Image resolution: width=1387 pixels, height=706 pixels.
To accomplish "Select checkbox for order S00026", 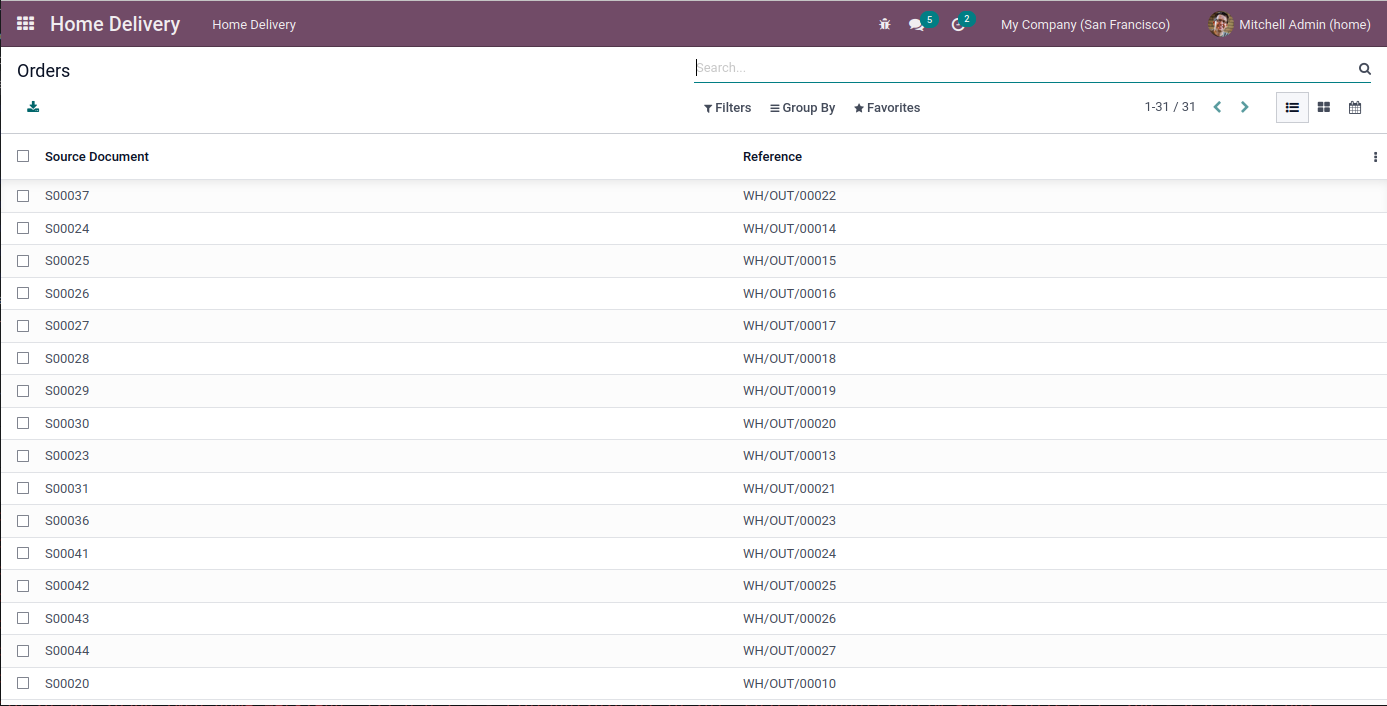I will [23, 293].
